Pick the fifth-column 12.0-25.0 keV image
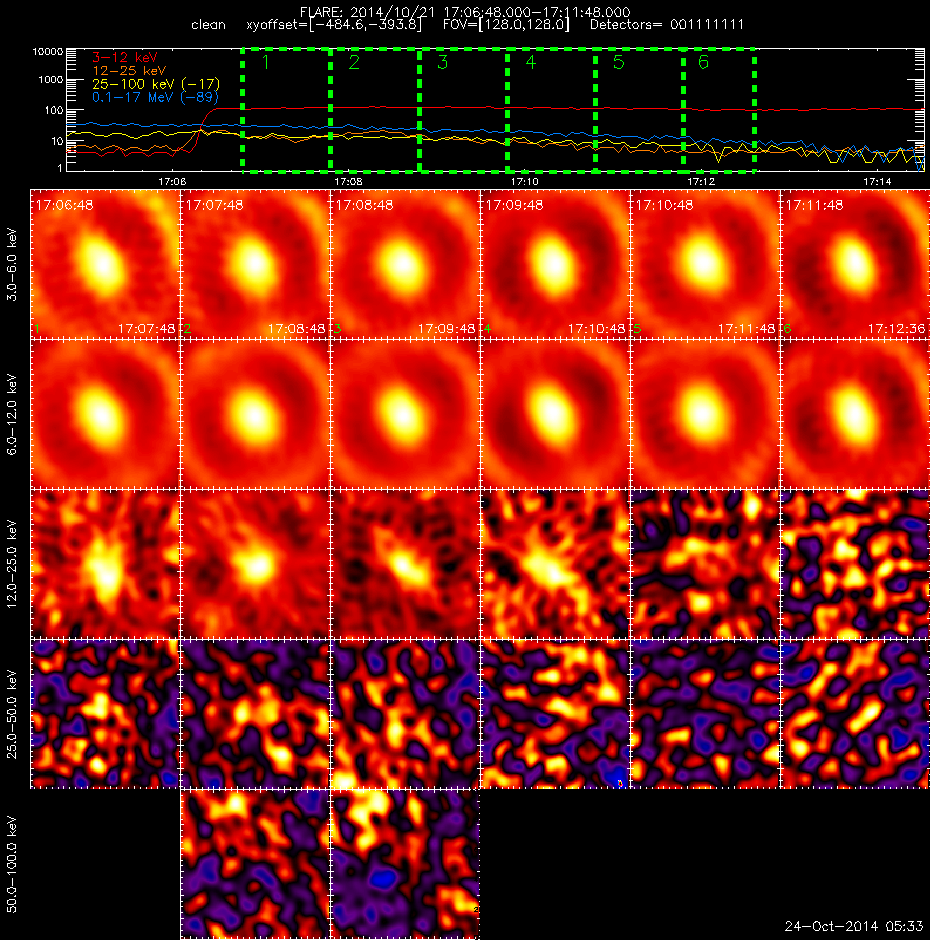Screen dimensions: 930x940 tap(705, 564)
